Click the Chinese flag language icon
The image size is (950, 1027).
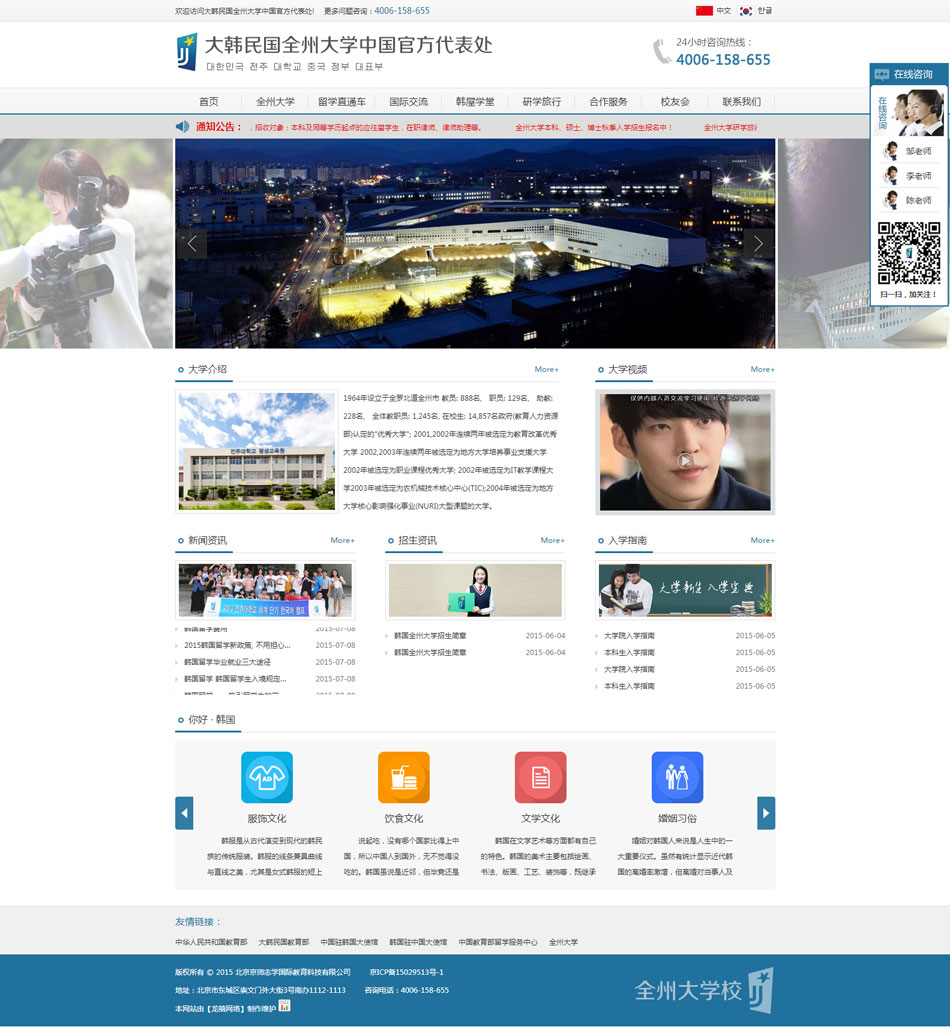click(704, 10)
